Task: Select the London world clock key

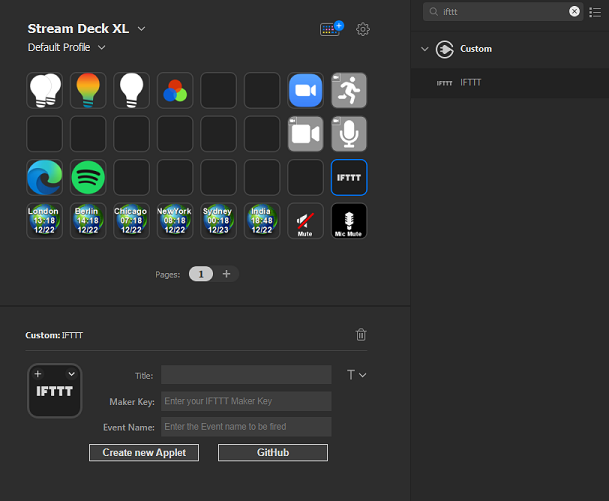Action: pos(45,221)
